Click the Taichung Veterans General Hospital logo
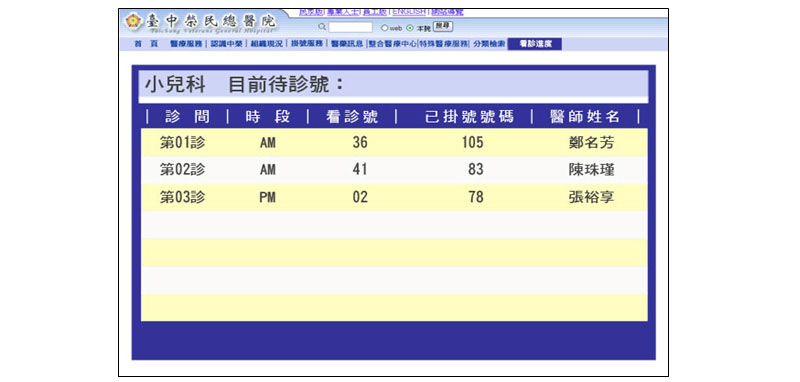Screen dimensions: 800x382 201,22
